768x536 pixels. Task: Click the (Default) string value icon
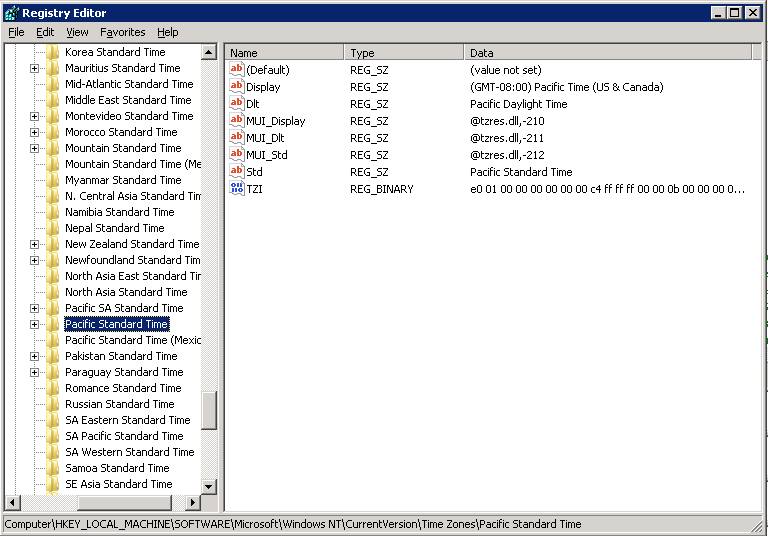click(237, 69)
